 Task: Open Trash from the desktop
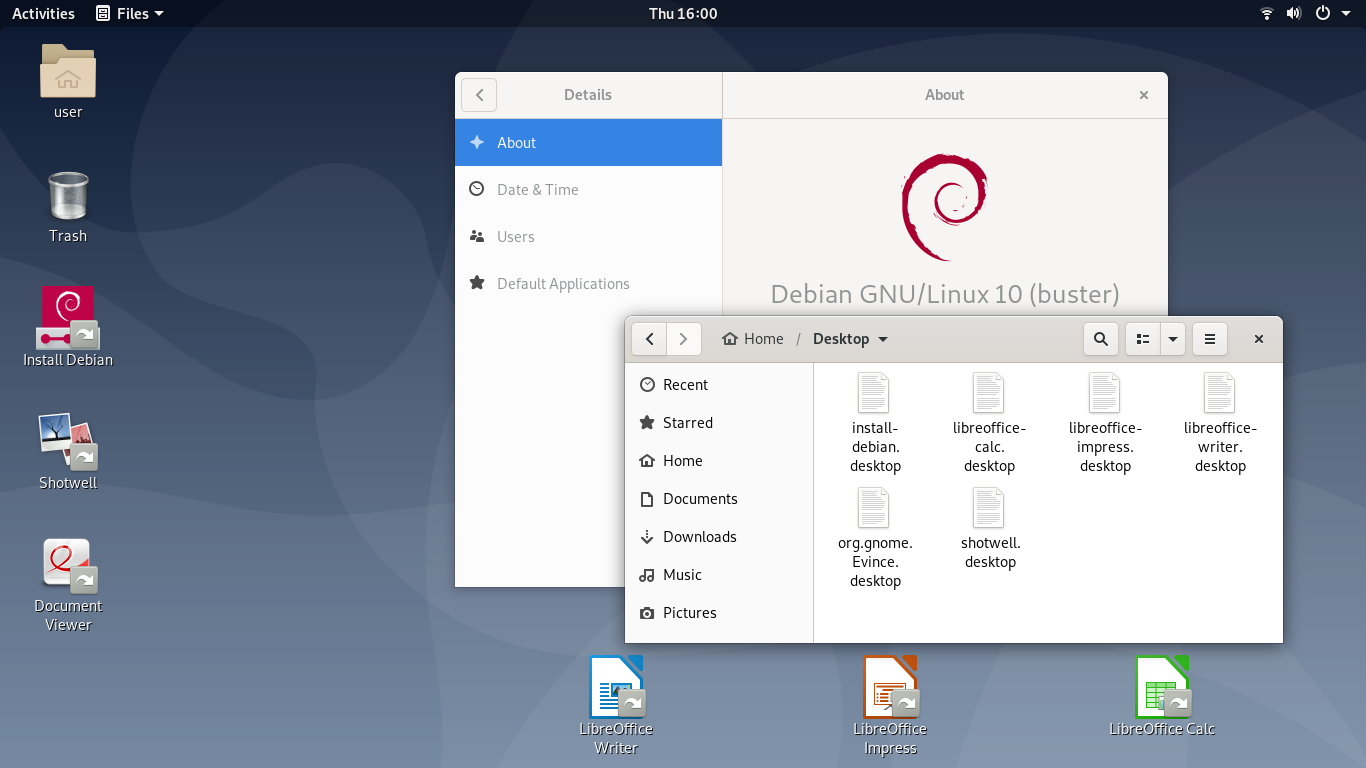tap(67, 207)
